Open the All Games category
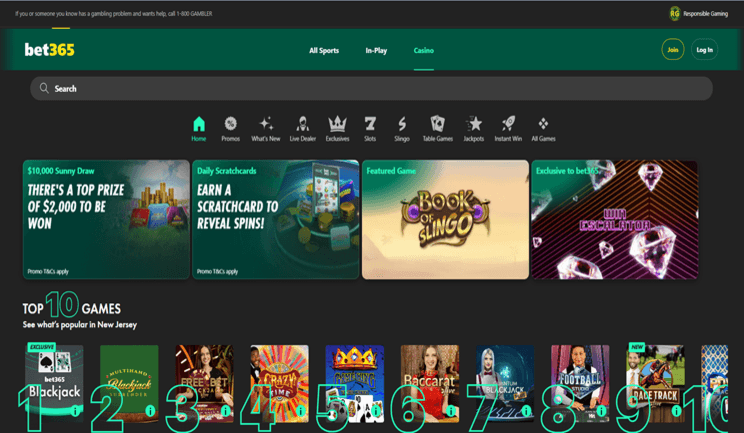Screen dimensions: 744x433 pyautogui.click(x=543, y=129)
